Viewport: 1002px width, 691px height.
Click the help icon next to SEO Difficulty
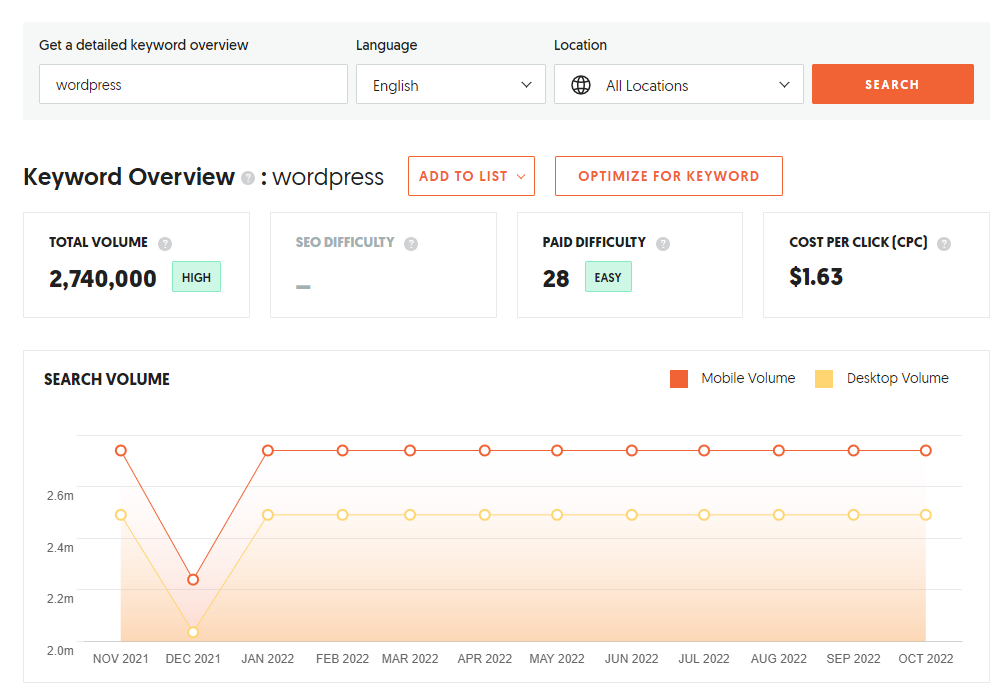[x=411, y=244]
